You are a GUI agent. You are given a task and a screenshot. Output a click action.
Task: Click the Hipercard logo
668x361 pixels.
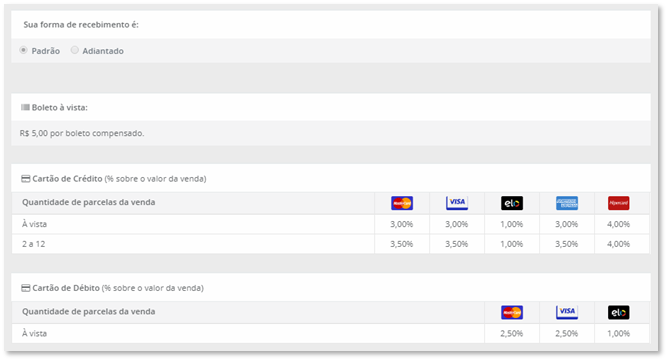619,203
